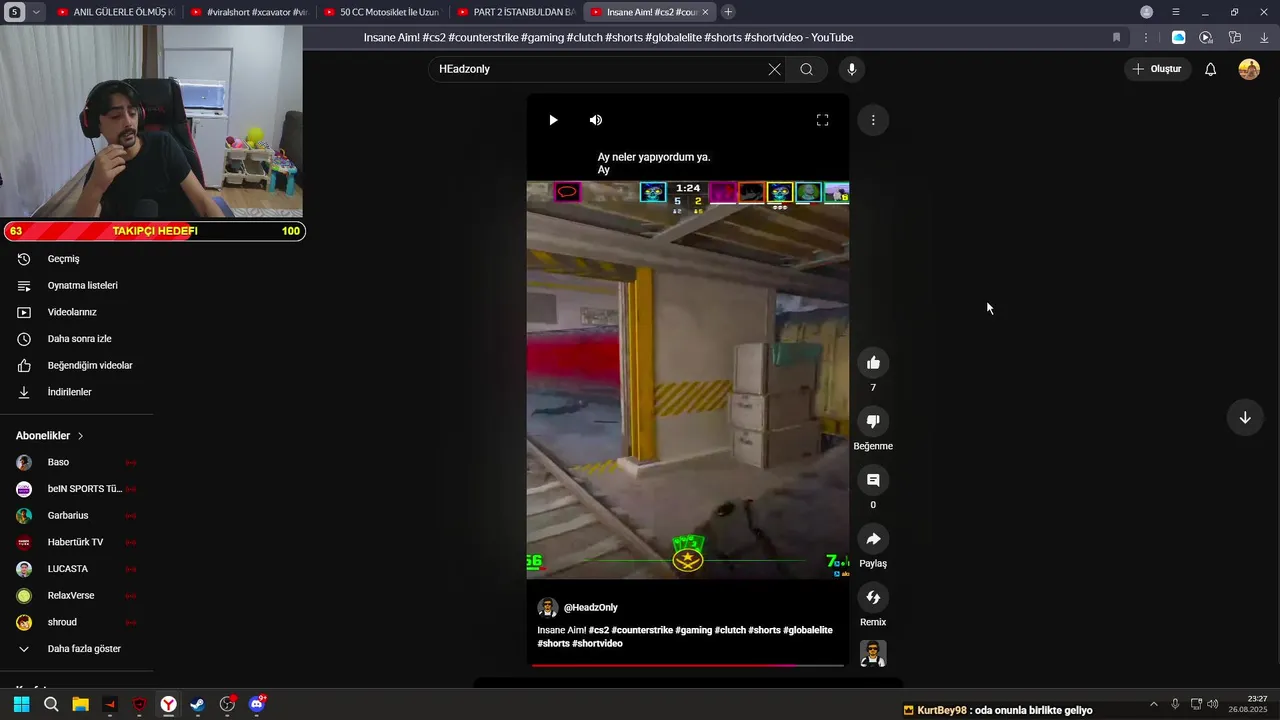Switch to the ANIL GÜLERLE ÖLMÜŞ tab

click(115, 12)
